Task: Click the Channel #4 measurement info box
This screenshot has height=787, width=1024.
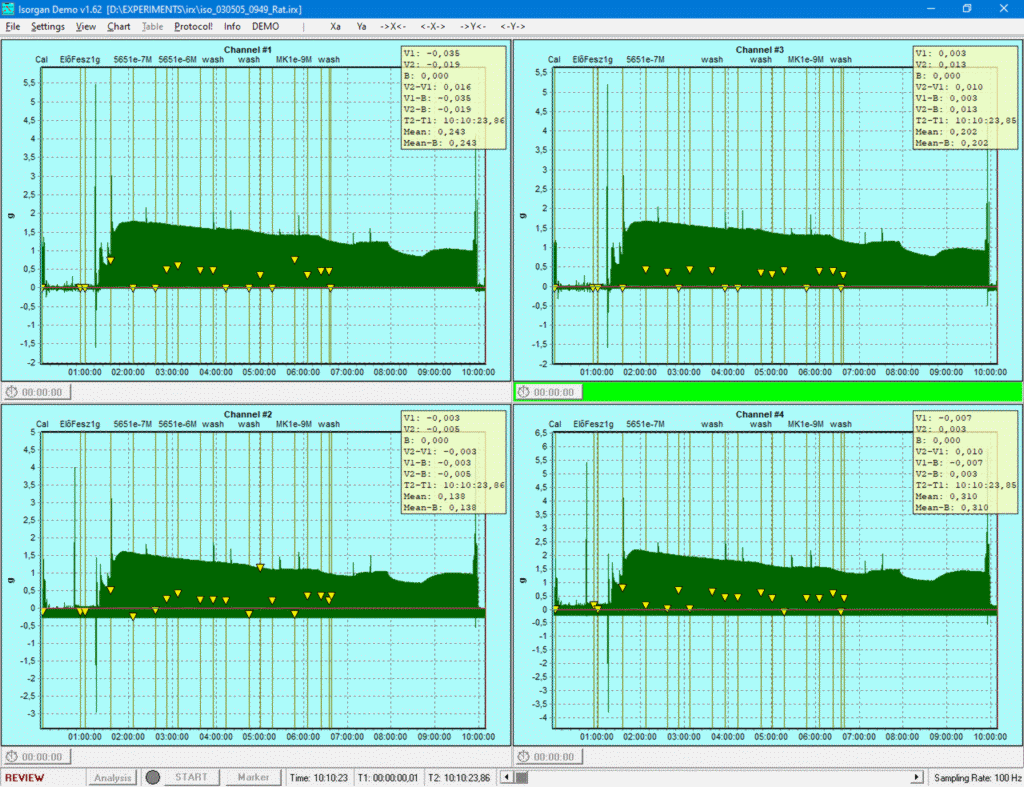Action: point(965,462)
